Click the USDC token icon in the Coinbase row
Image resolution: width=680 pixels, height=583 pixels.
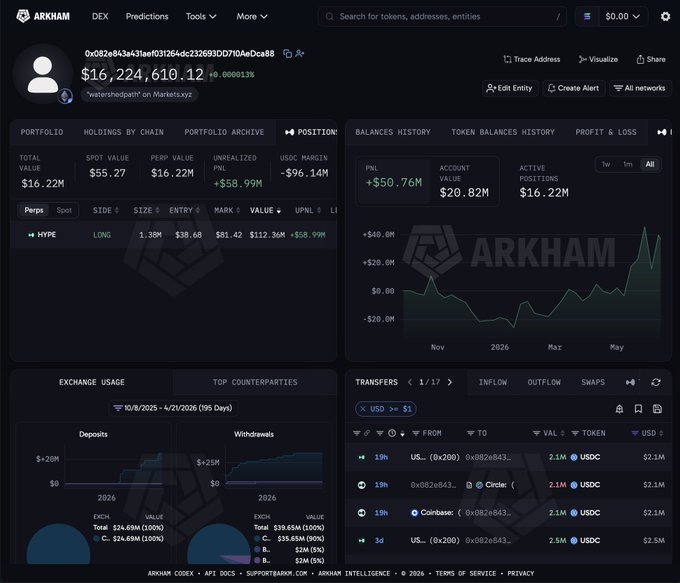574,513
